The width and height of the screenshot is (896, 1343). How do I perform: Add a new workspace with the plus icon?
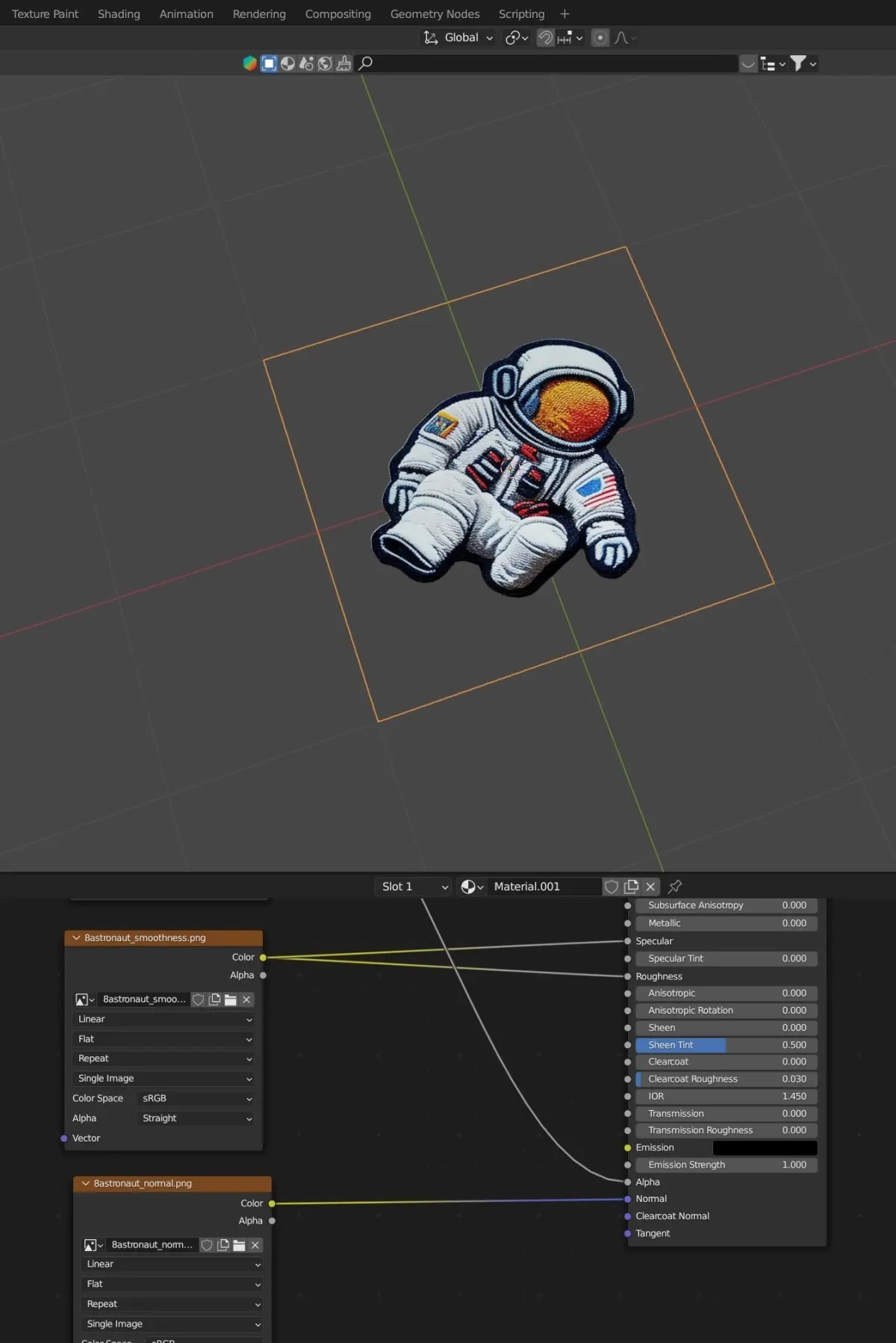point(564,14)
